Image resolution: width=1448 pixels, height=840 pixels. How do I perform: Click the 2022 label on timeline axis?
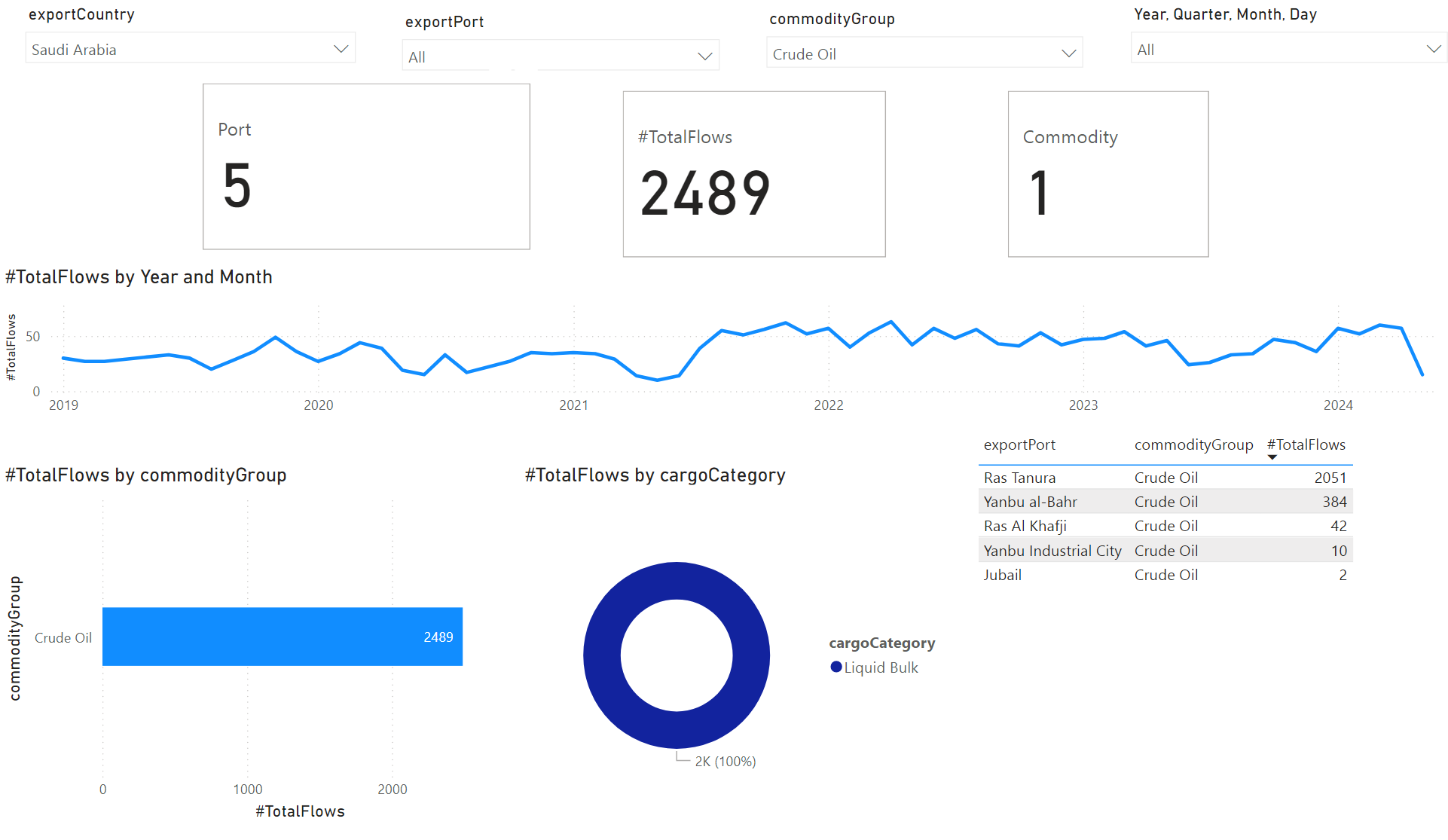coord(828,405)
